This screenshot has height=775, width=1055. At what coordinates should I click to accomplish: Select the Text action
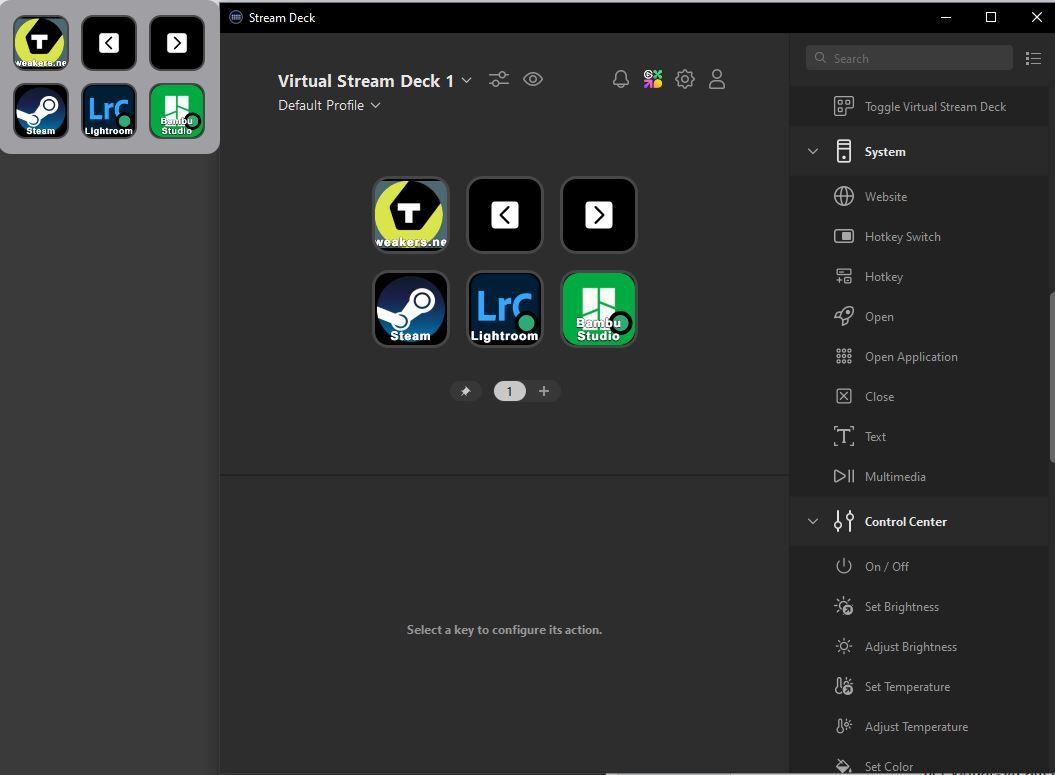pyautogui.click(x=919, y=437)
